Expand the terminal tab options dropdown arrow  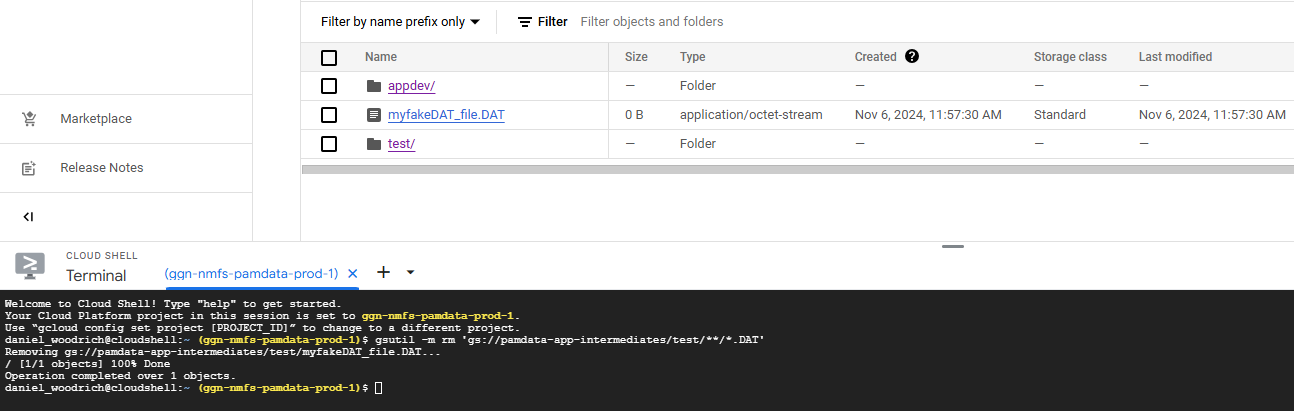(x=410, y=272)
